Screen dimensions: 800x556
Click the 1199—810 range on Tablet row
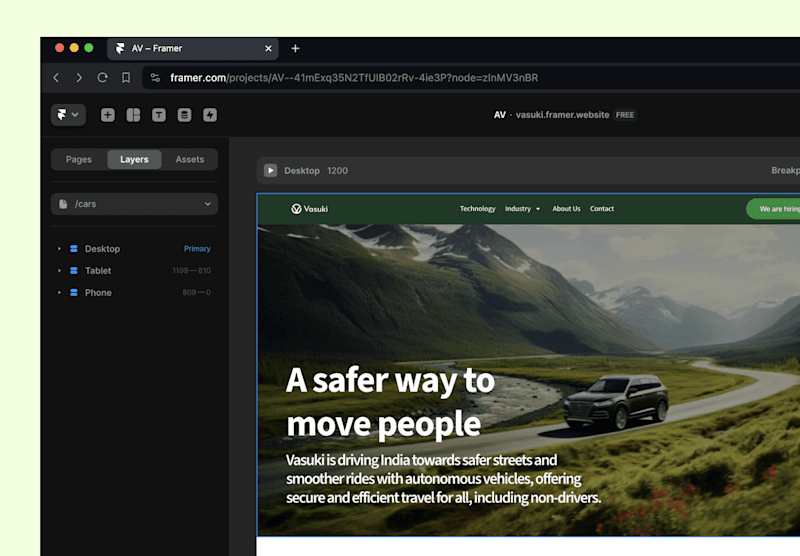(191, 271)
